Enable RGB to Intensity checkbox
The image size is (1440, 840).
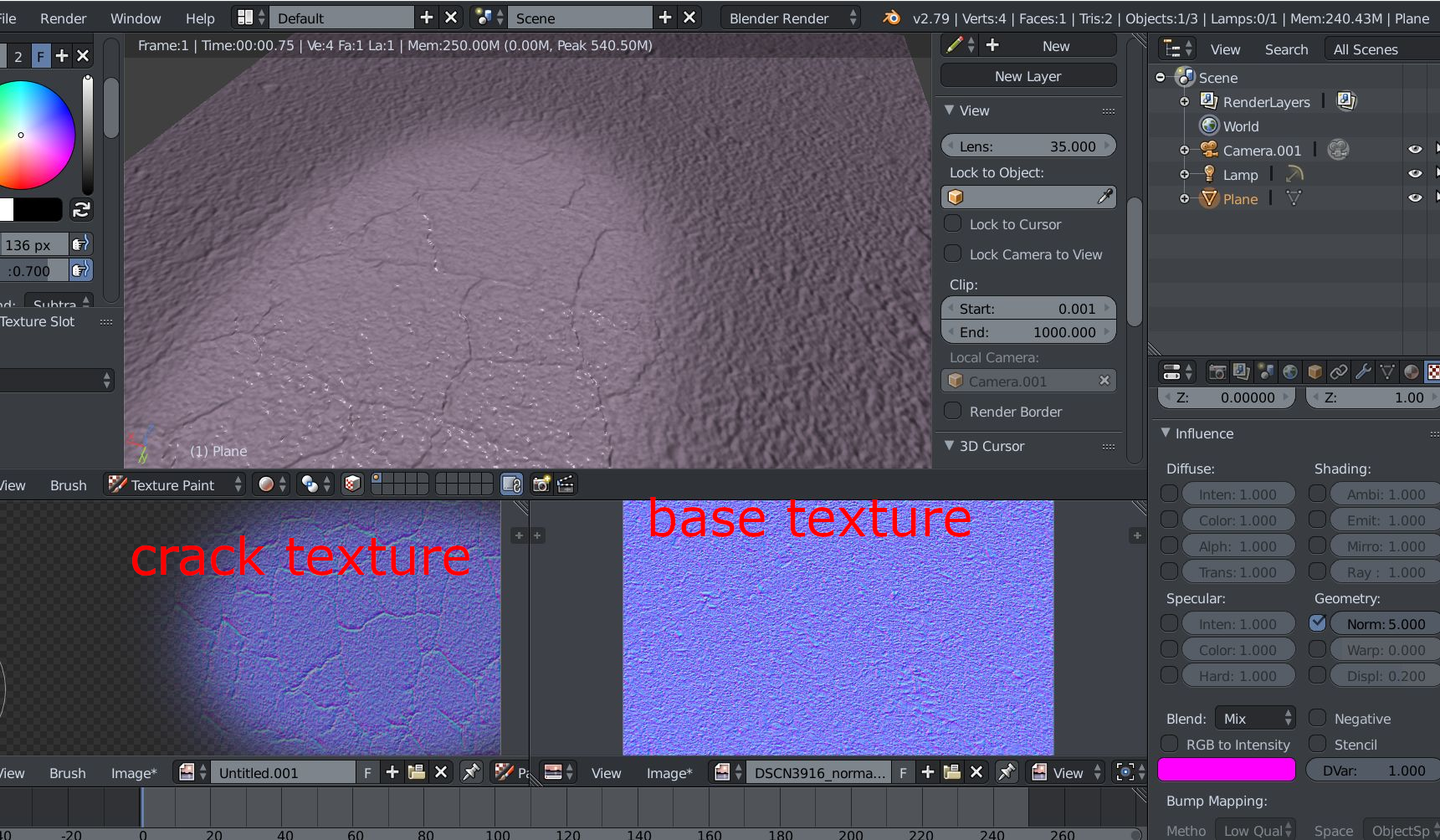coord(1170,744)
